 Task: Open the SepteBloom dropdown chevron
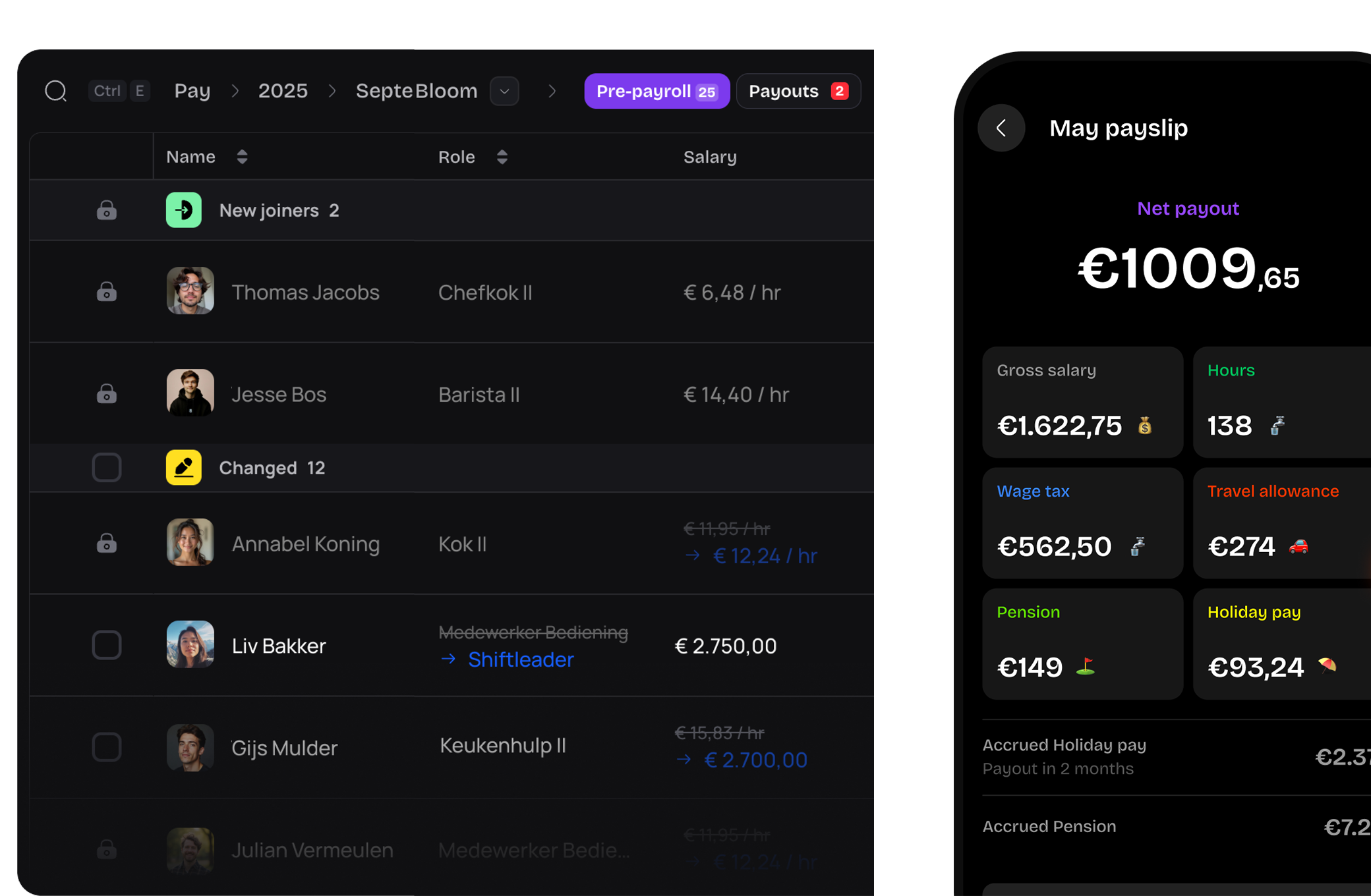click(x=504, y=91)
